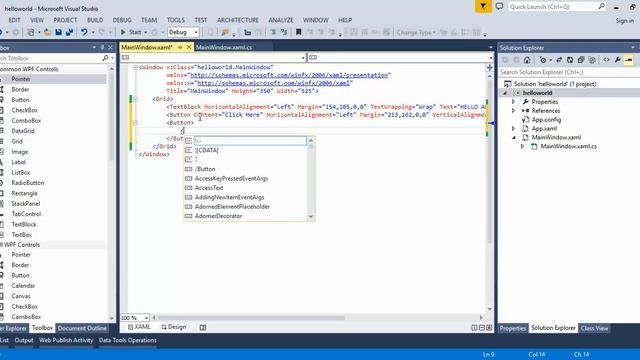Image resolution: width=640 pixels, height=360 pixels.
Task: Collapse the helloworld project node arrow
Action: click(x=505, y=93)
